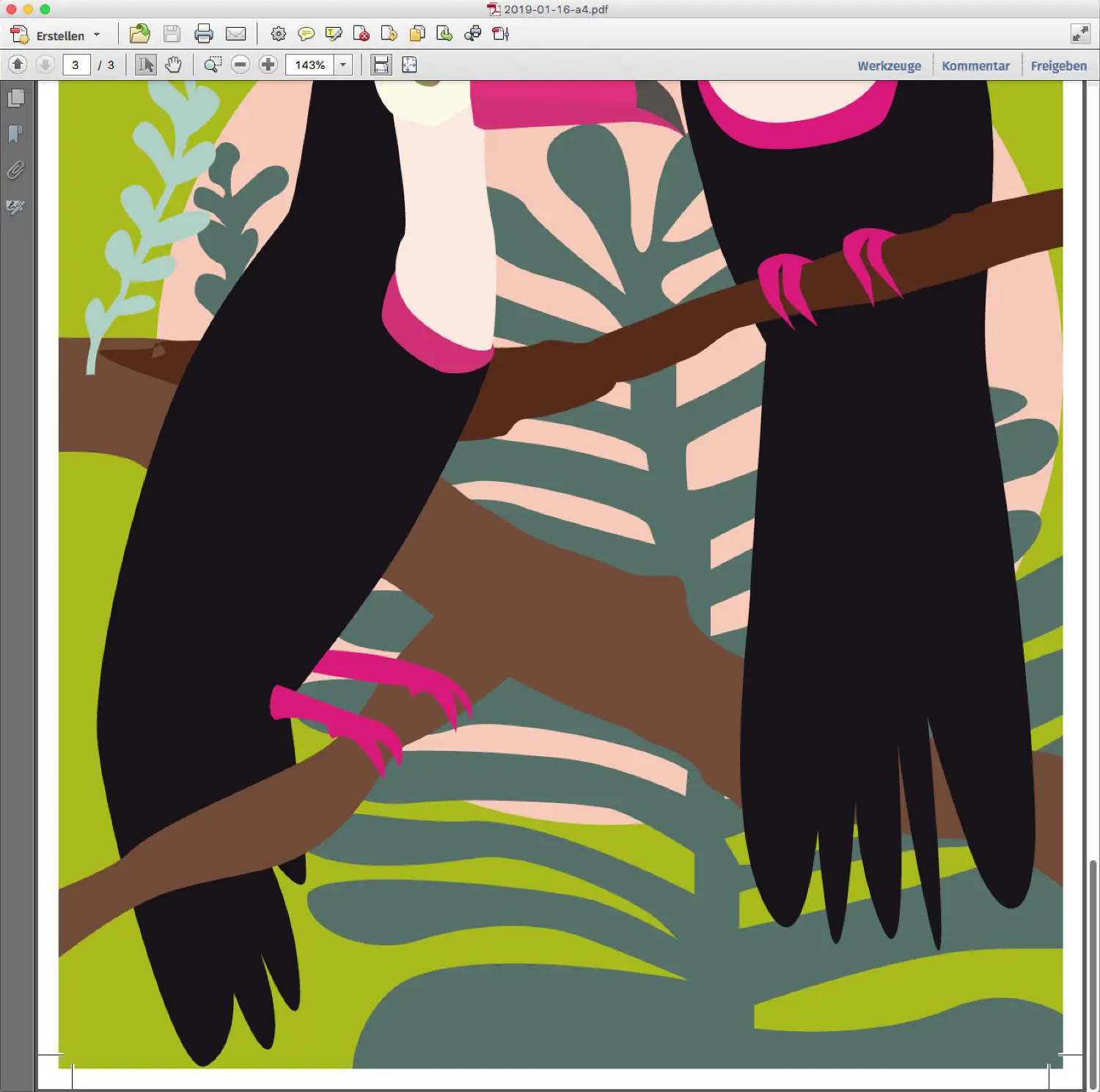Open the Werkzeuge panel
The image size is (1100, 1092).
[x=889, y=66]
